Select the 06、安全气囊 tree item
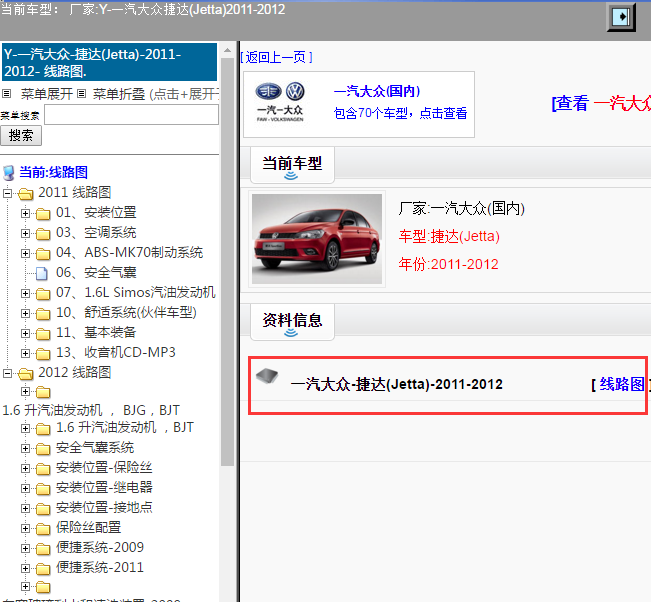Image resolution: width=651 pixels, height=602 pixels. pos(96,273)
